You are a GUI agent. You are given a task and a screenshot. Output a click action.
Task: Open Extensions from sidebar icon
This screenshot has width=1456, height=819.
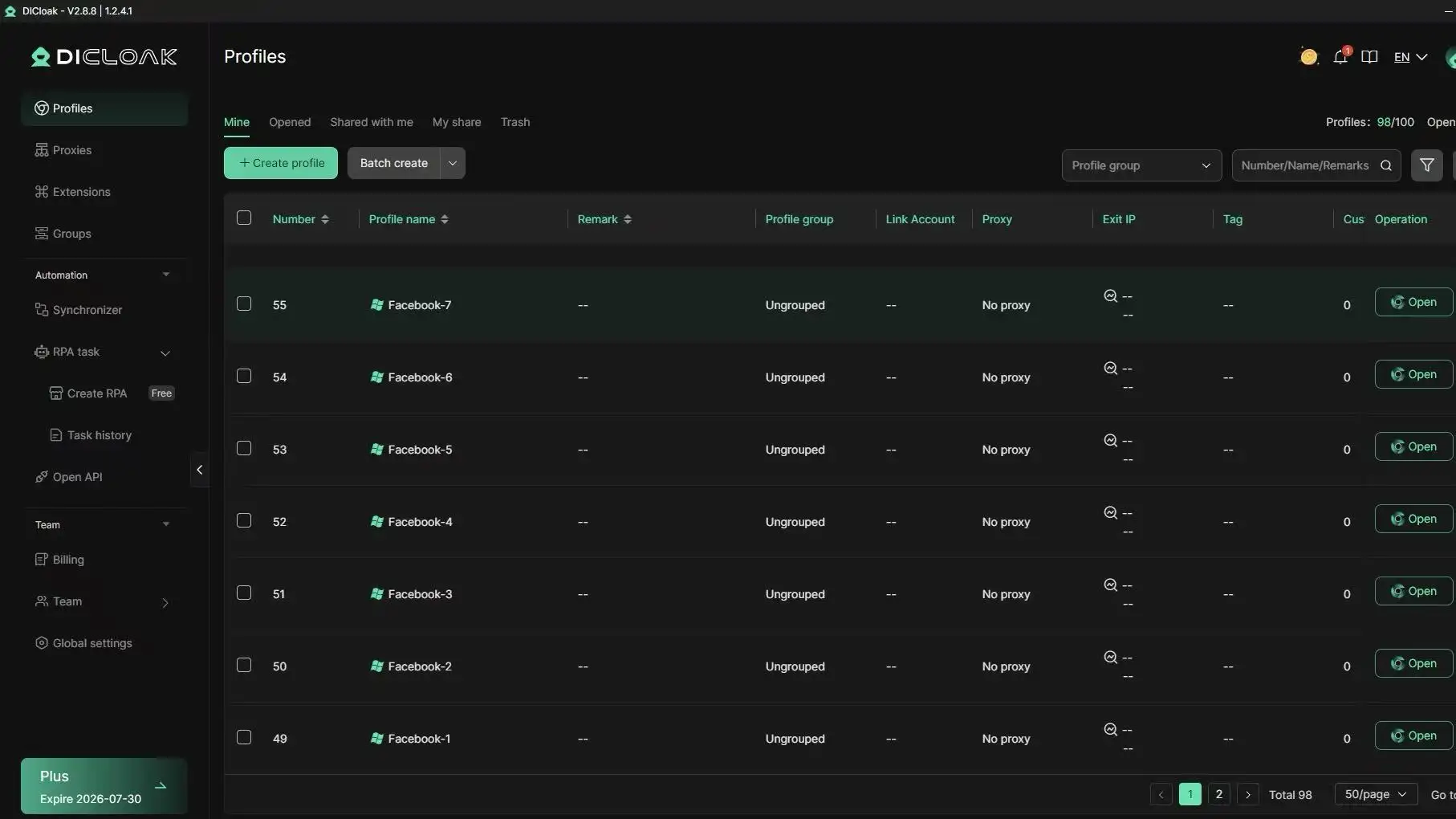coord(42,192)
